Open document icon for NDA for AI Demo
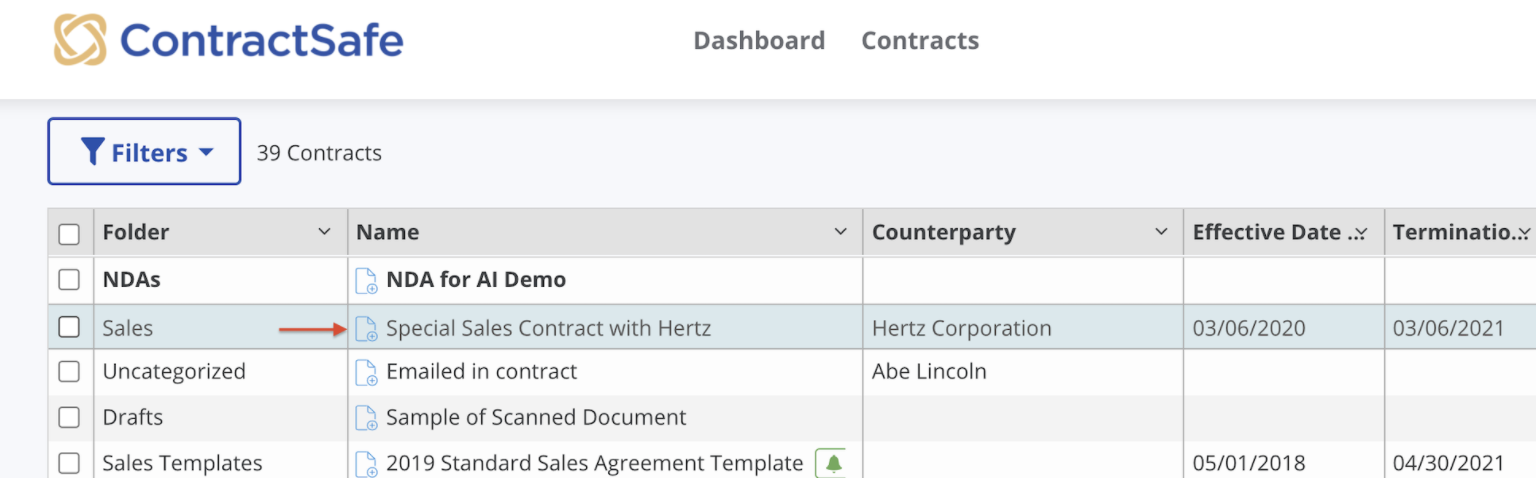The height and width of the screenshot is (500, 1540). click(367, 281)
